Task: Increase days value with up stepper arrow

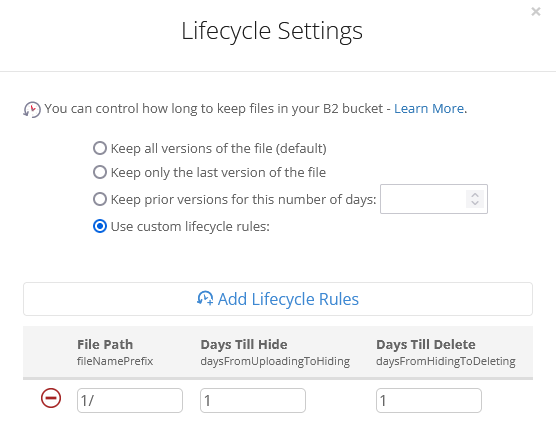Action: click(x=475, y=195)
